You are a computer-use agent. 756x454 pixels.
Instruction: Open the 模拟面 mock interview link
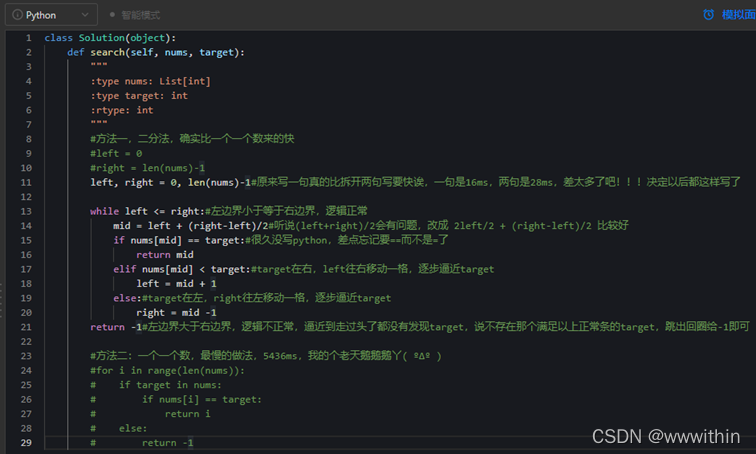(738, 14)
